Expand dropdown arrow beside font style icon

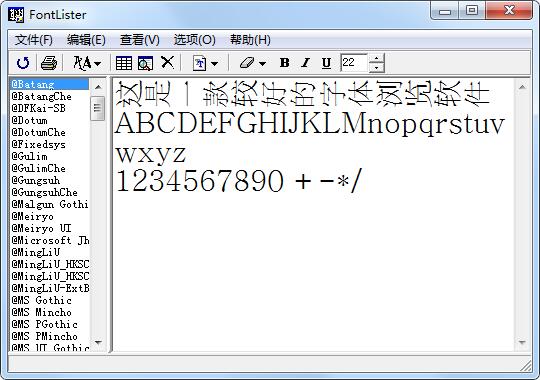point(97,64)
